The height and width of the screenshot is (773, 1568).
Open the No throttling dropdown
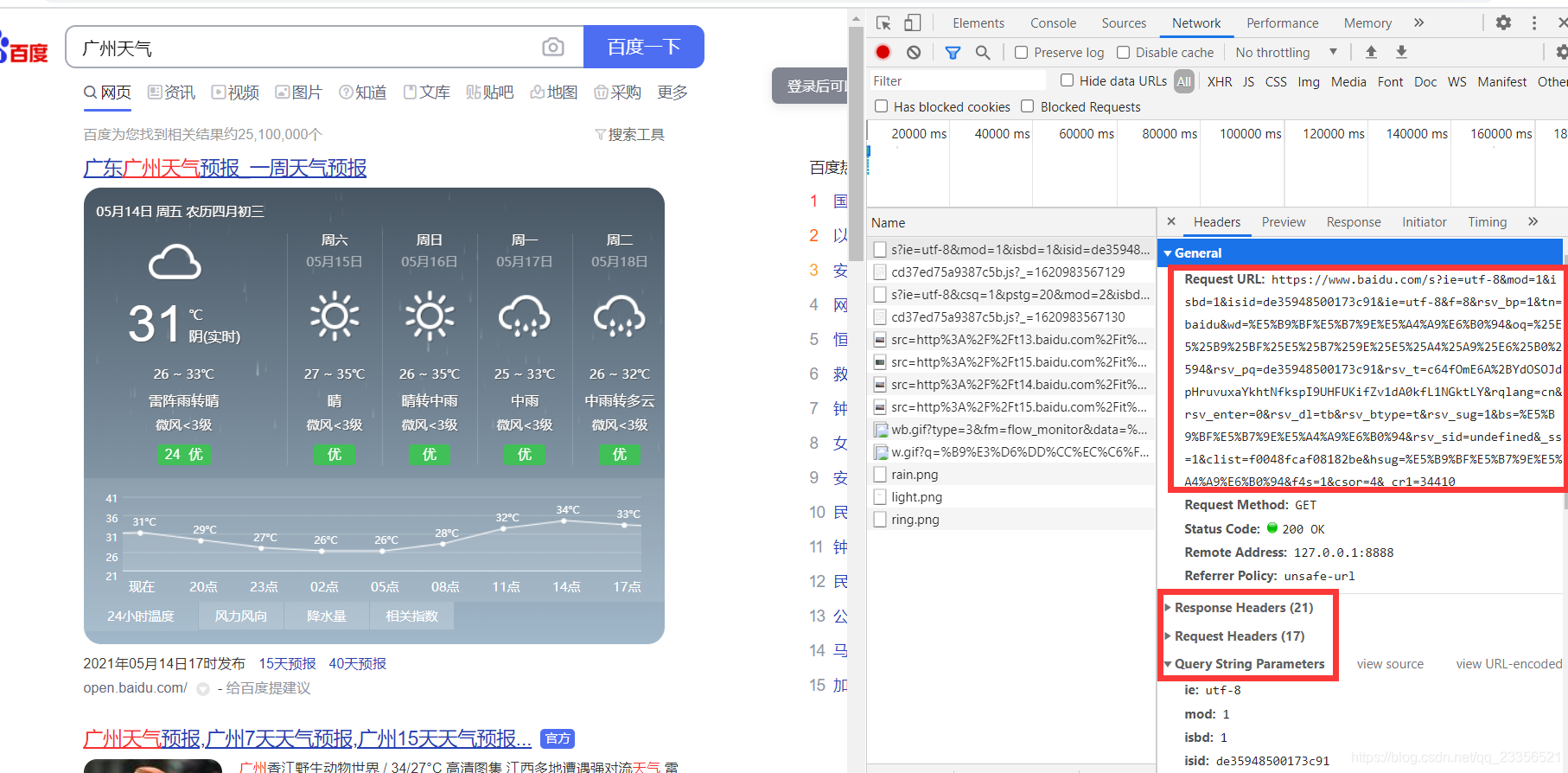(1286, 53)
